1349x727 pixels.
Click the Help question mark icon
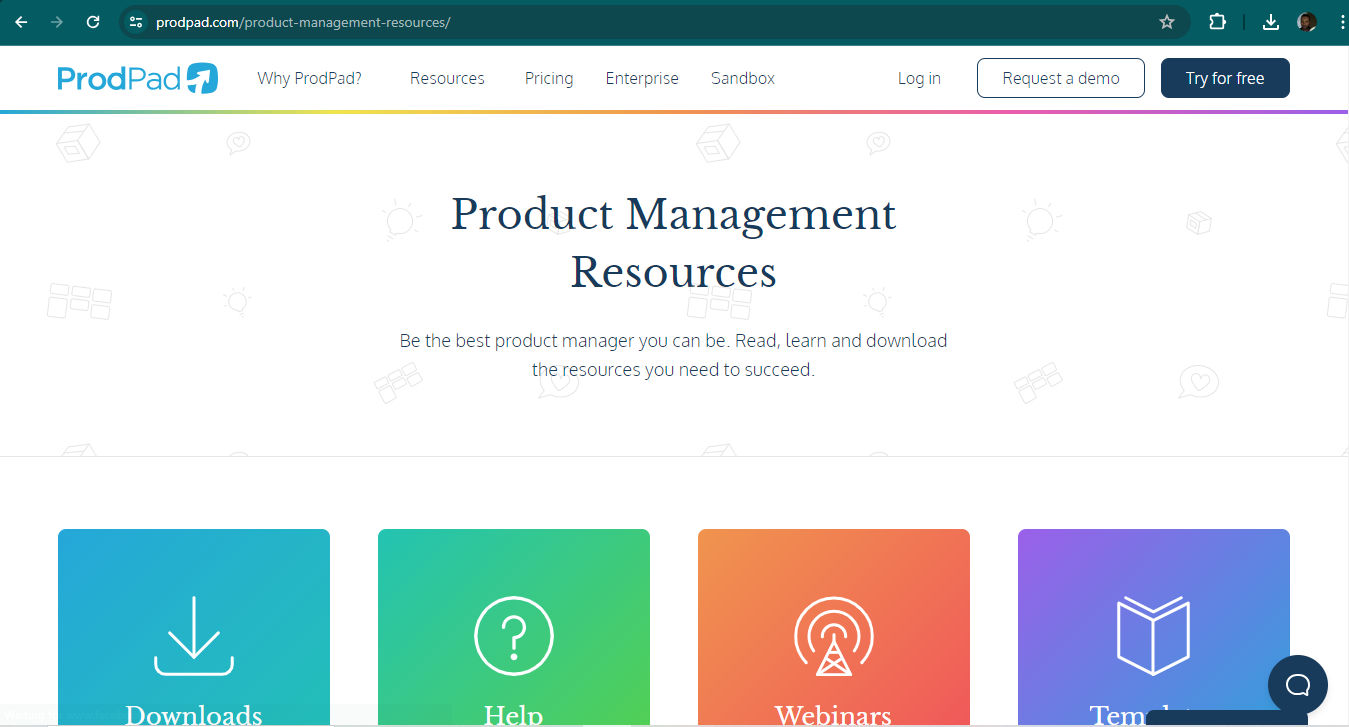(x=513, y=636)
